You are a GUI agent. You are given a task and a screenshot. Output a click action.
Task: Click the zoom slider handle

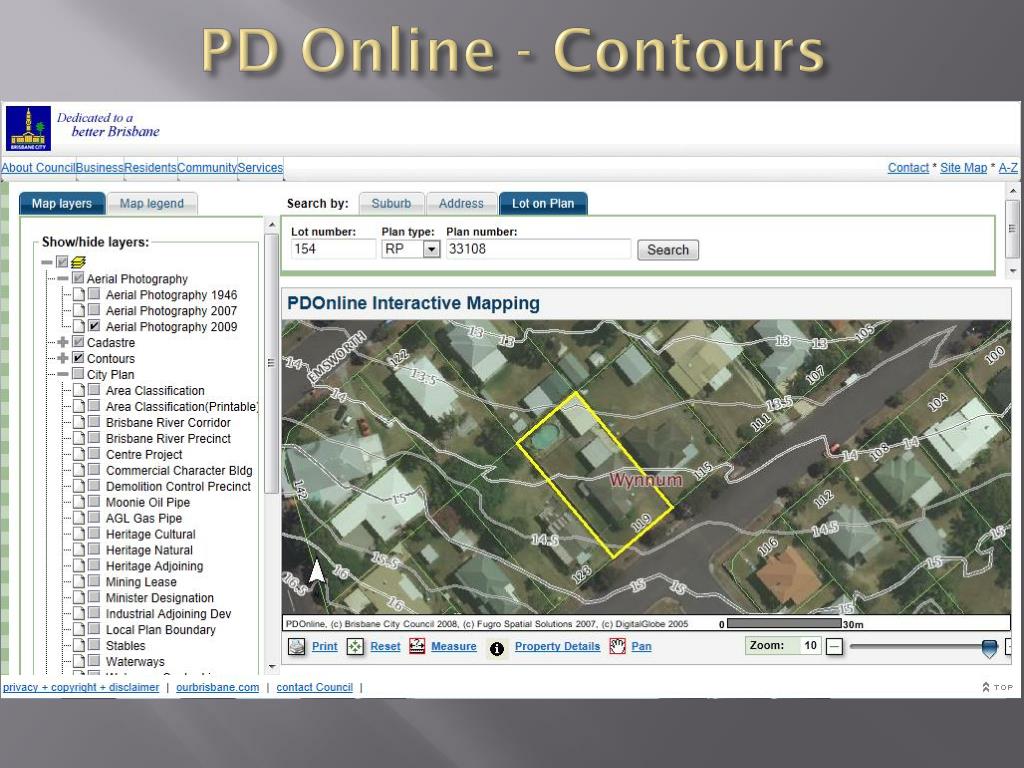click(x=989, y=648)
